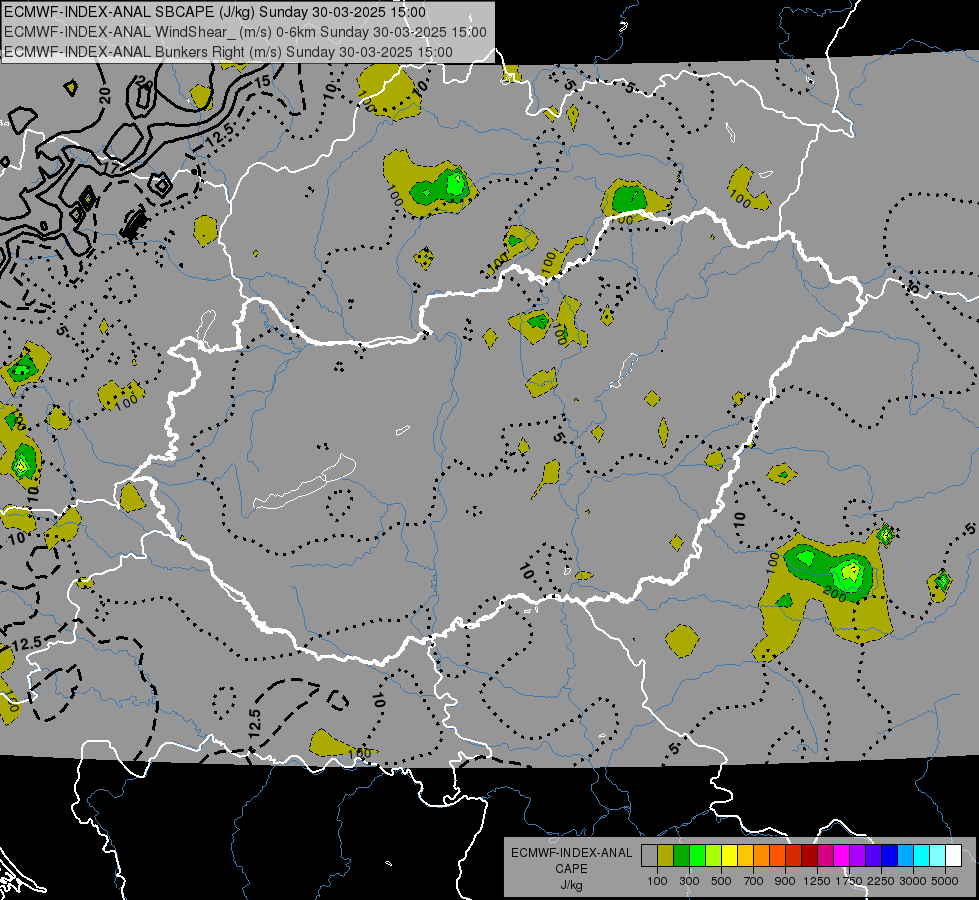Pick the white swatch ending the legend
Screen dimensions: 979x900
[x=954, y=855]
